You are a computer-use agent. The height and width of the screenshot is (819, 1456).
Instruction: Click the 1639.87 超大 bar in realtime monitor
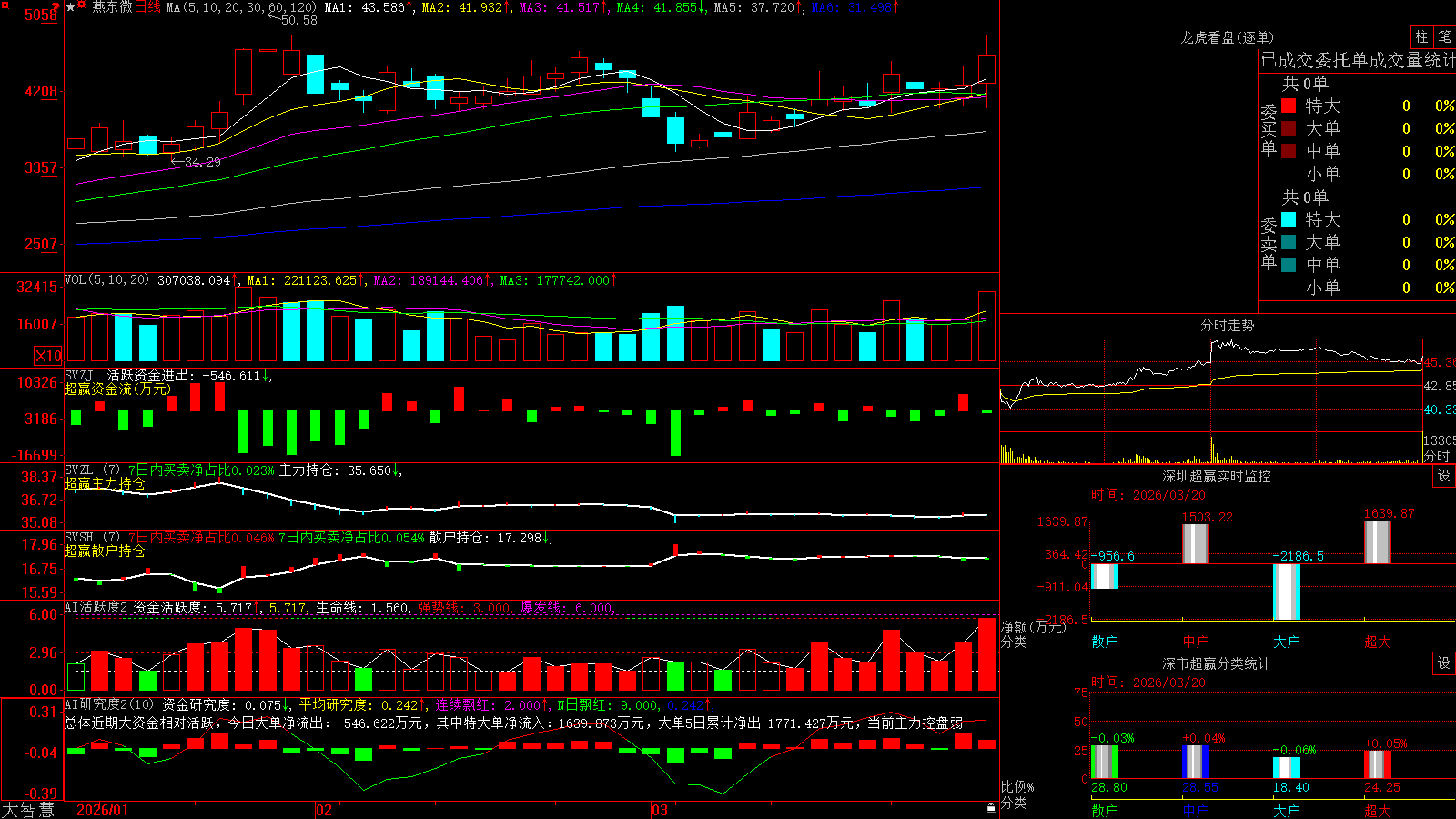(1378, 541)
